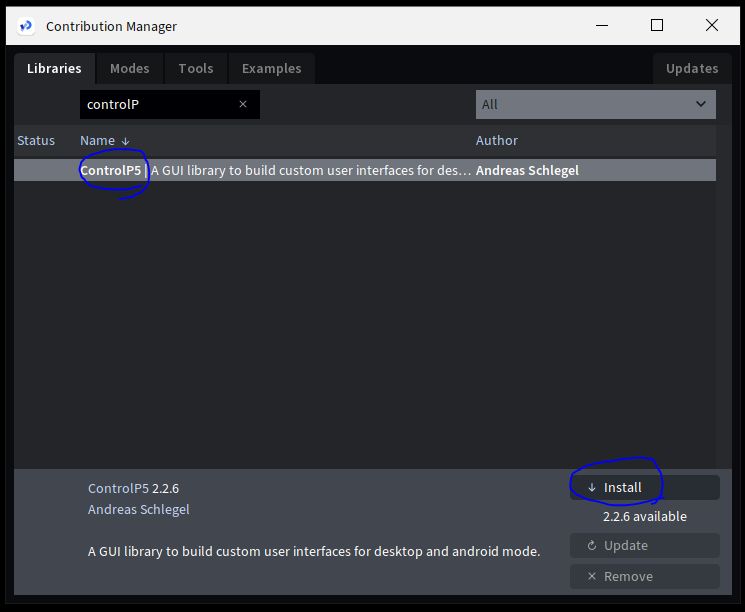The image size is (745, 612).
Task: Maximize the Contribution Manager window
Action: click(x=657, y=26)
